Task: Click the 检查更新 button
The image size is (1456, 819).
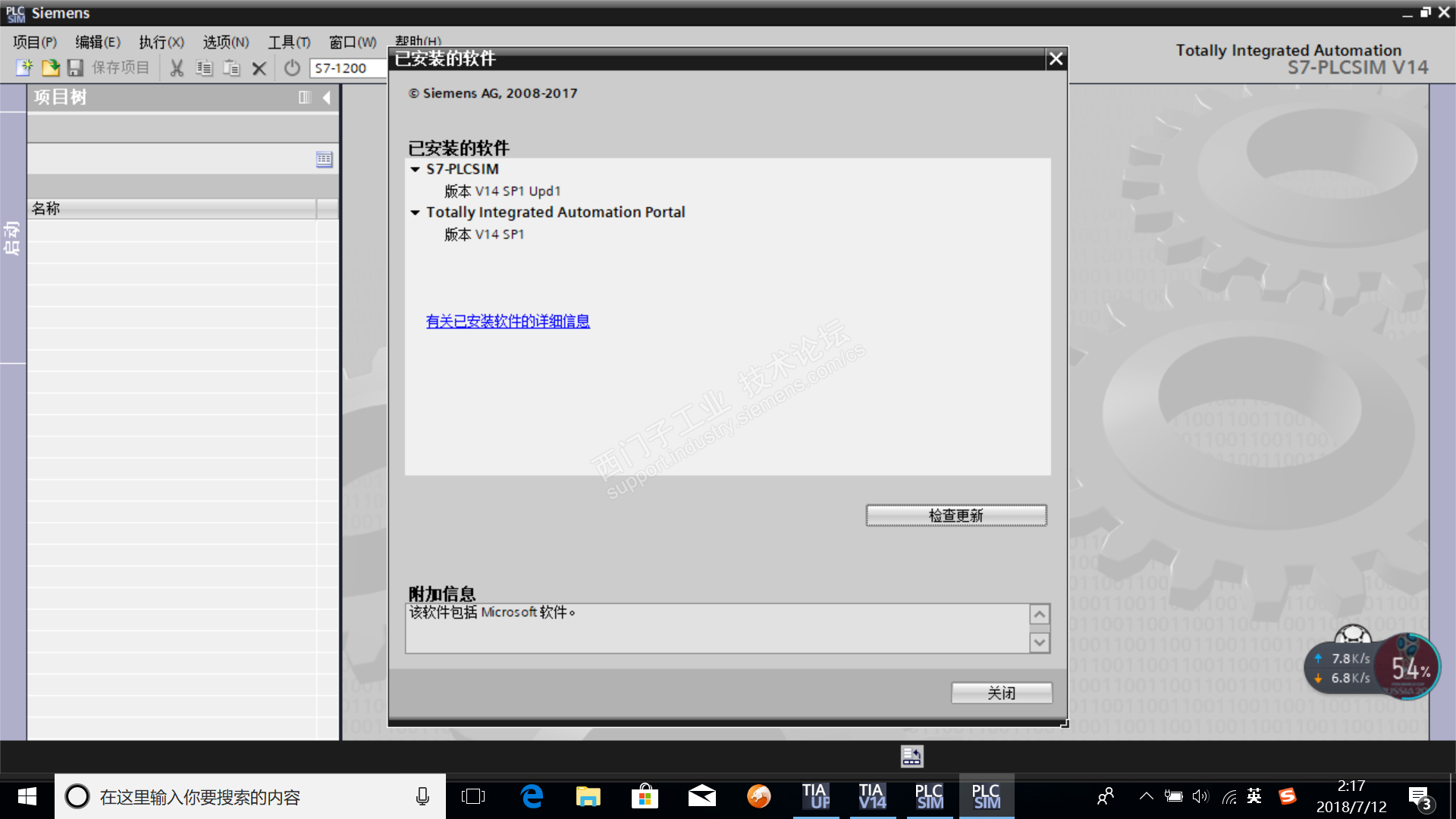Action: coord(955,515)
